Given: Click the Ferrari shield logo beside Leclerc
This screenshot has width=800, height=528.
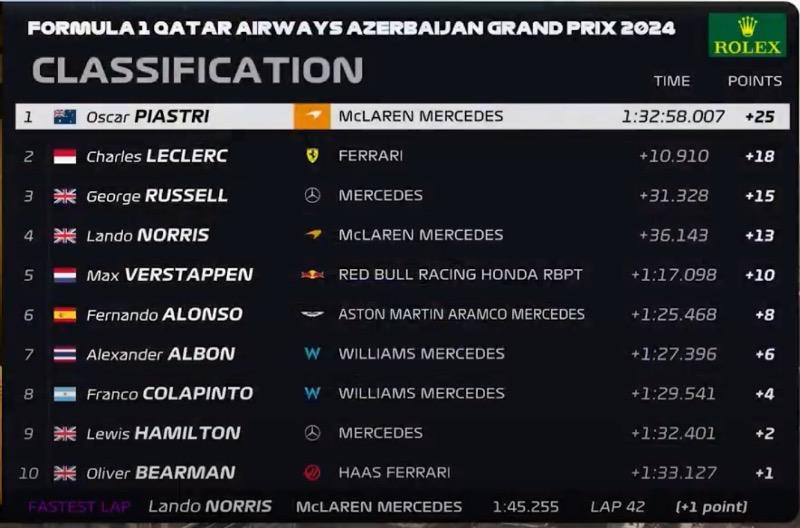Looking at the screenshot, I should (312, 156).
